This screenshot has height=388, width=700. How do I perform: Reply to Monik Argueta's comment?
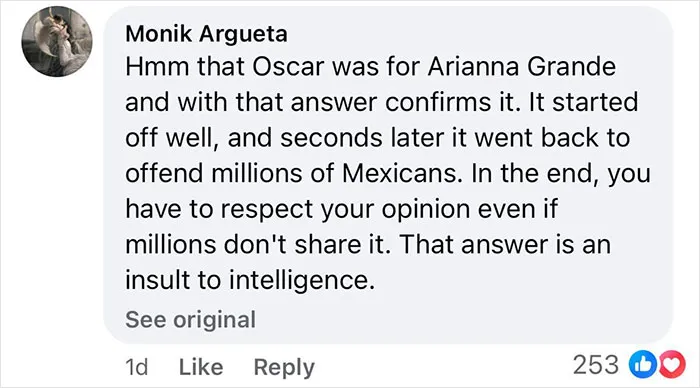tap(284, 368)
